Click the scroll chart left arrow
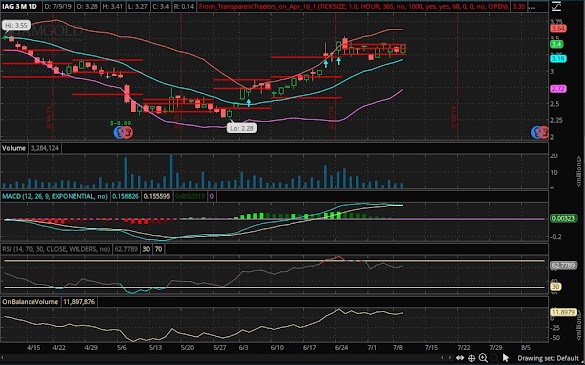 pos(442,358)
